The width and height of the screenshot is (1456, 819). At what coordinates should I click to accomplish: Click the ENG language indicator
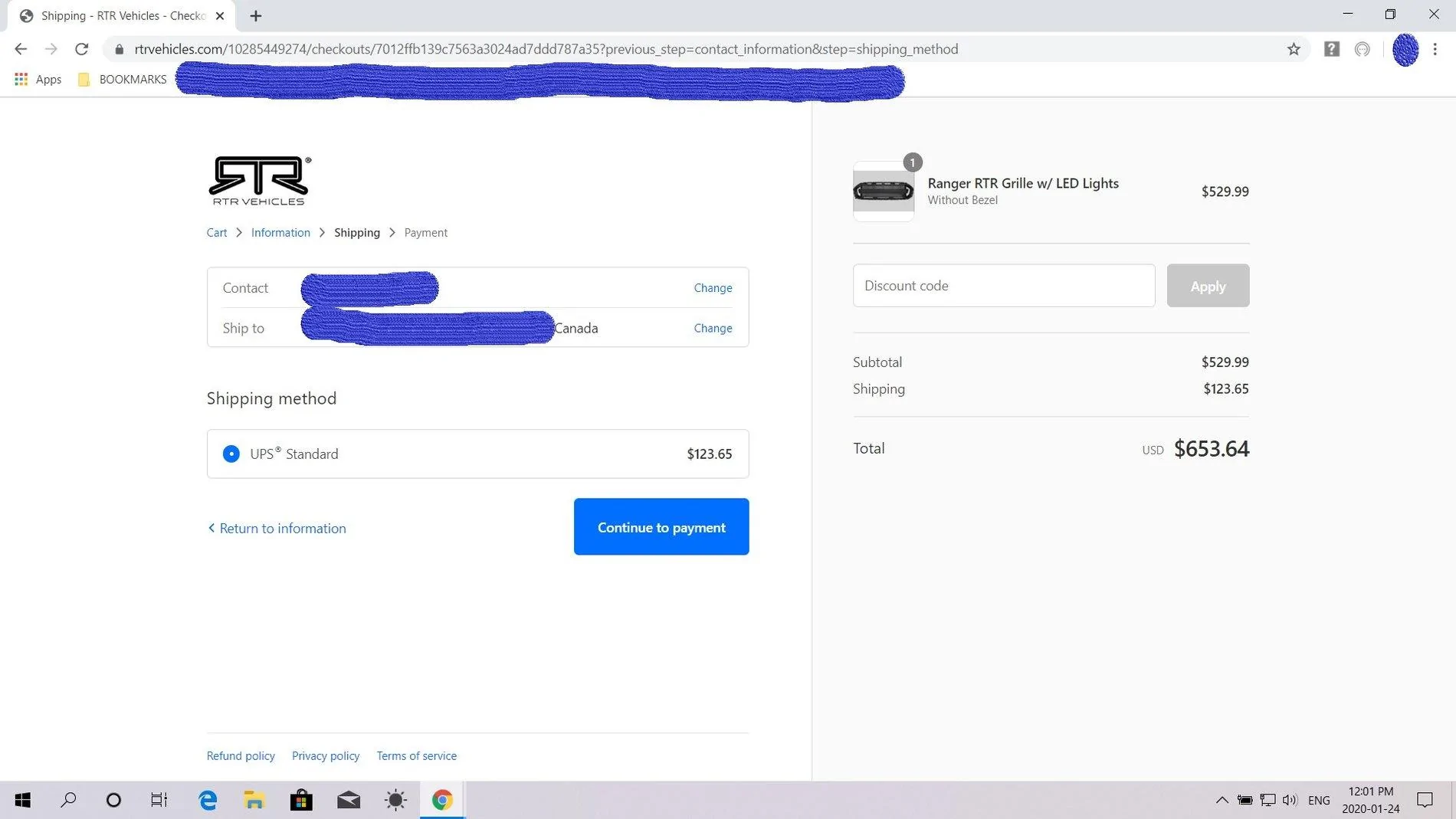1319,800
